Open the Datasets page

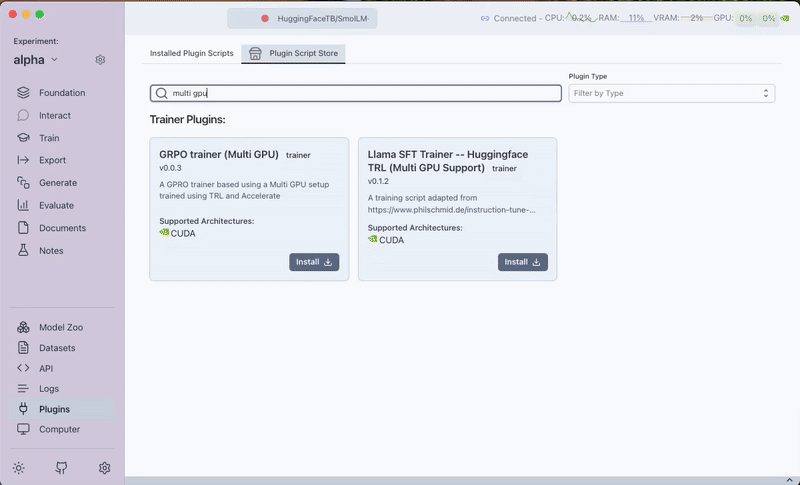[x=56, y=348]
